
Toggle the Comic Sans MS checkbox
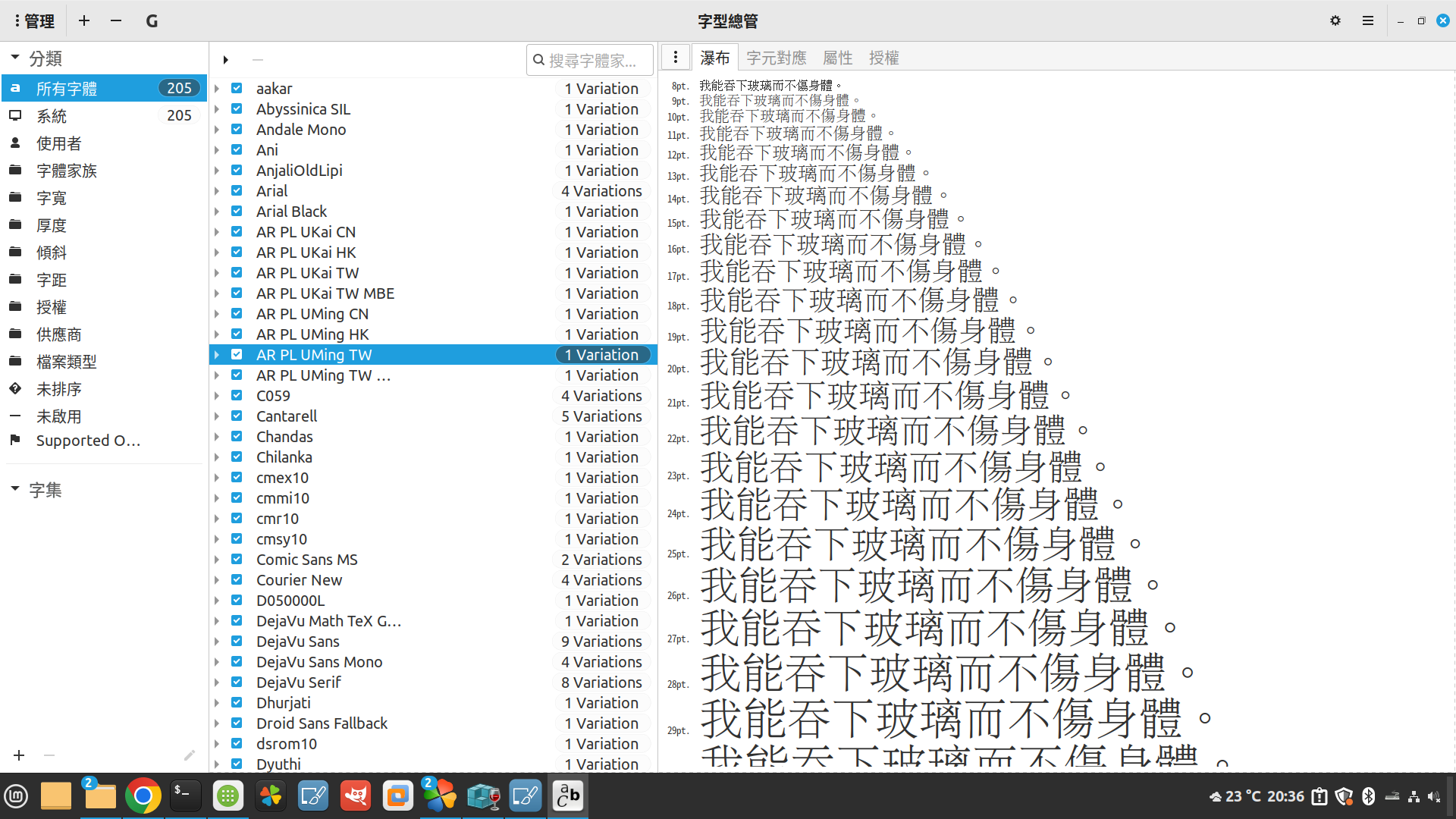(x=237, y=560)
